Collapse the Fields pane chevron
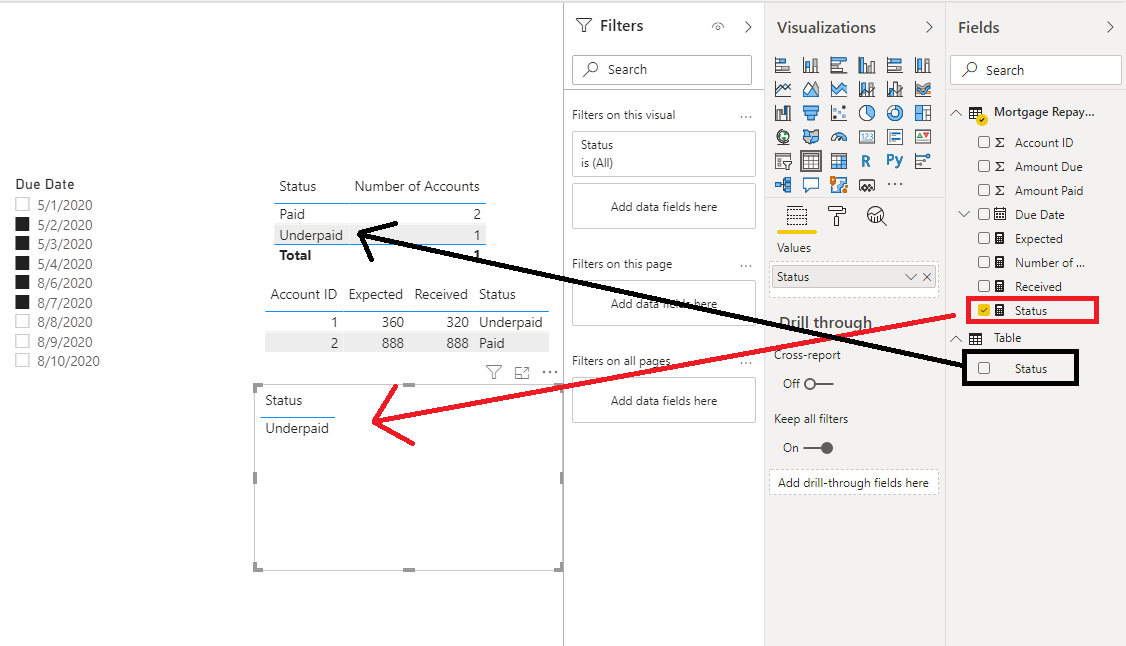The height and width of the screenshot is (646, 1126). pos(1111,27)
